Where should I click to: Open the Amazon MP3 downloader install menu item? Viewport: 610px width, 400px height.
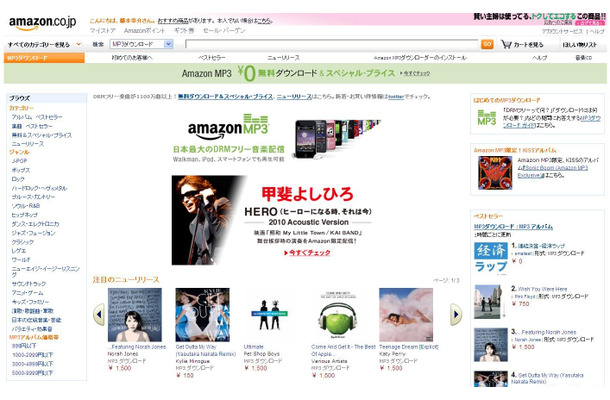420,58
